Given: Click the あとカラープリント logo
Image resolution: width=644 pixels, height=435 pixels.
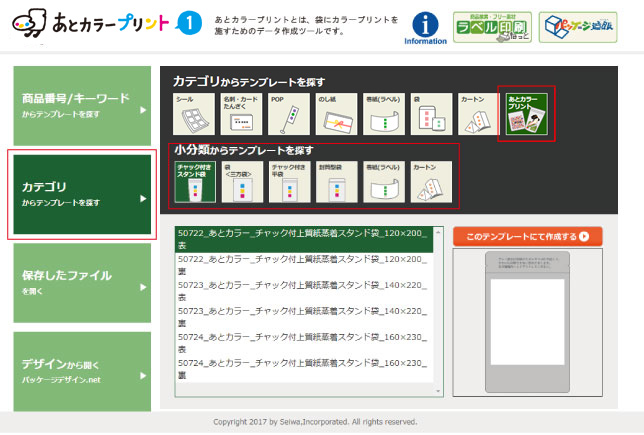Looking at the screenshot, I should point(90,23).
